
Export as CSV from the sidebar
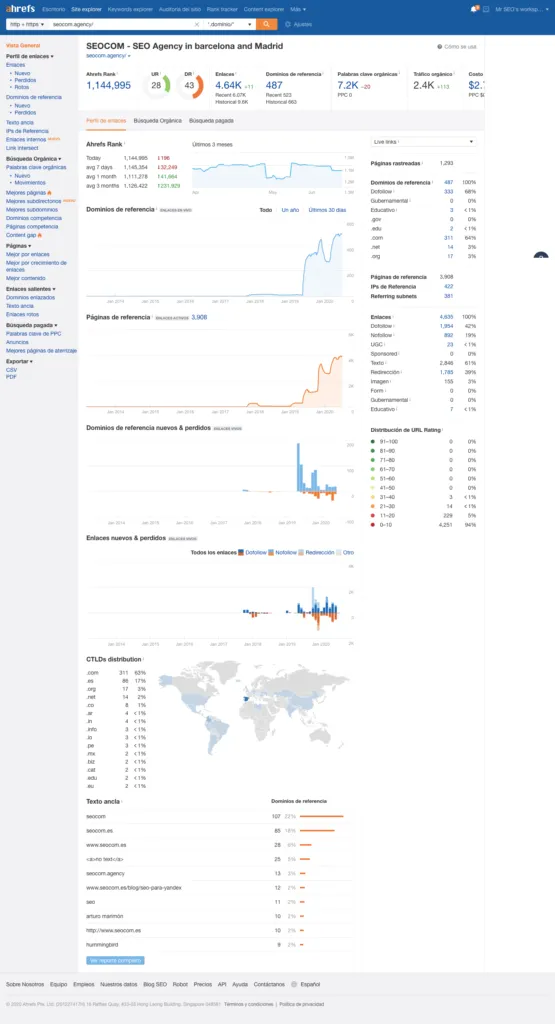(11, 370)
